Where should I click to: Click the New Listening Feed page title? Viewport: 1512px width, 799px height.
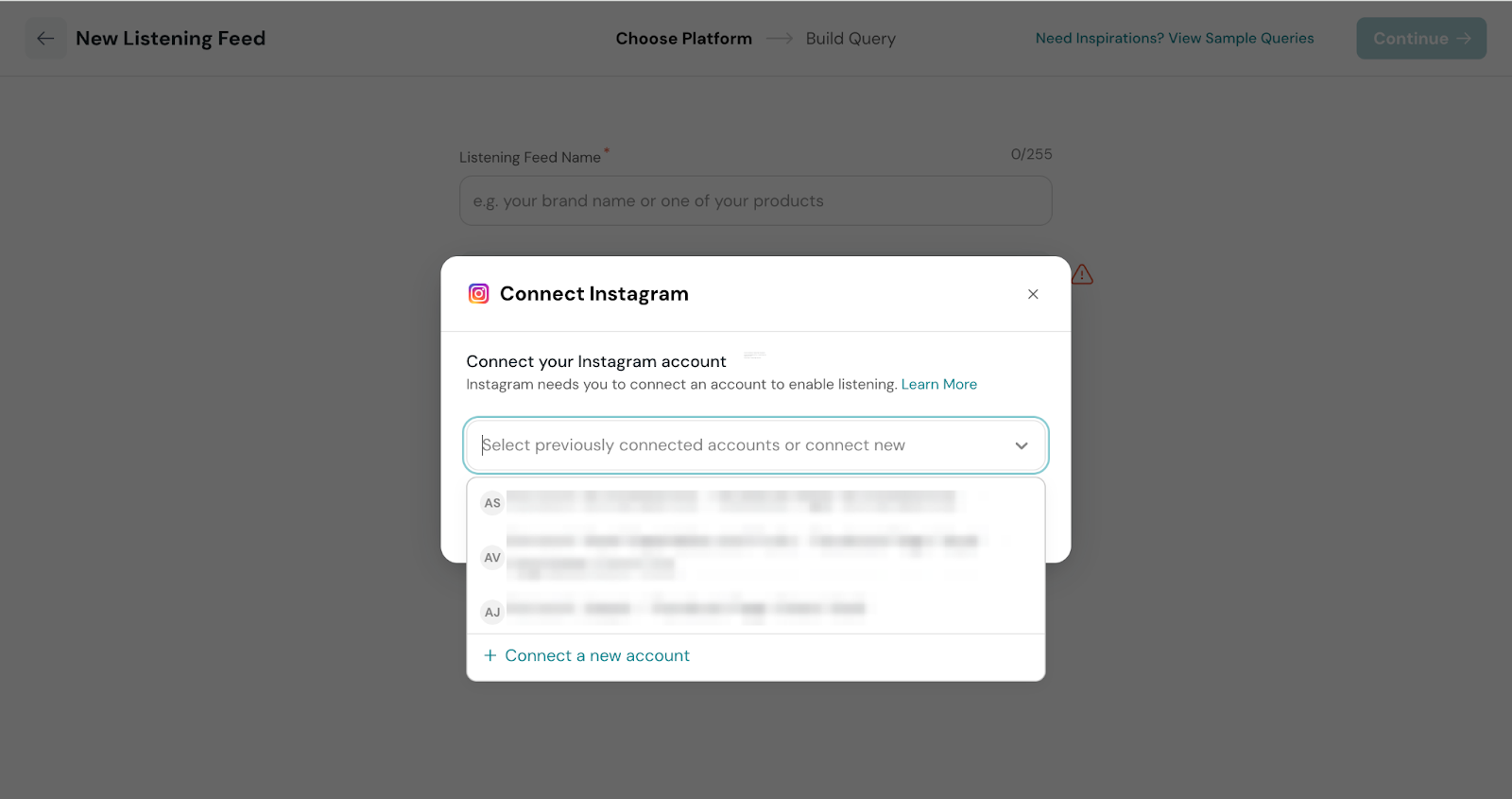(170, 39)
